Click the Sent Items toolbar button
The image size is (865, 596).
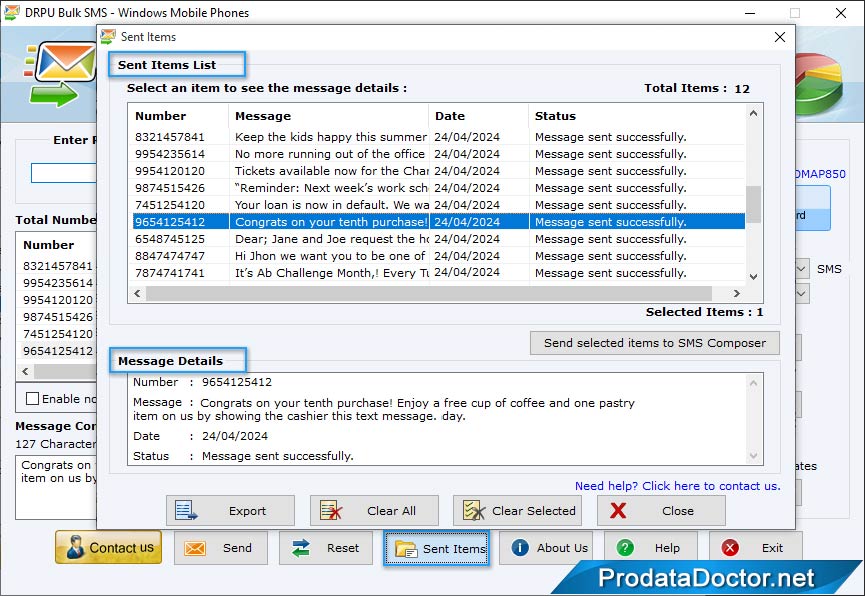coord(436,549)
